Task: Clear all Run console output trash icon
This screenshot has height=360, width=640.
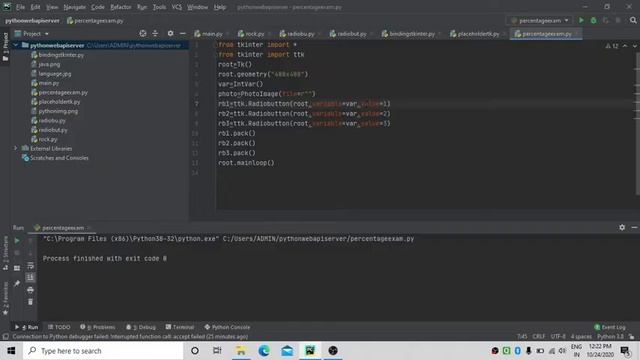Action: click(30, 302)
